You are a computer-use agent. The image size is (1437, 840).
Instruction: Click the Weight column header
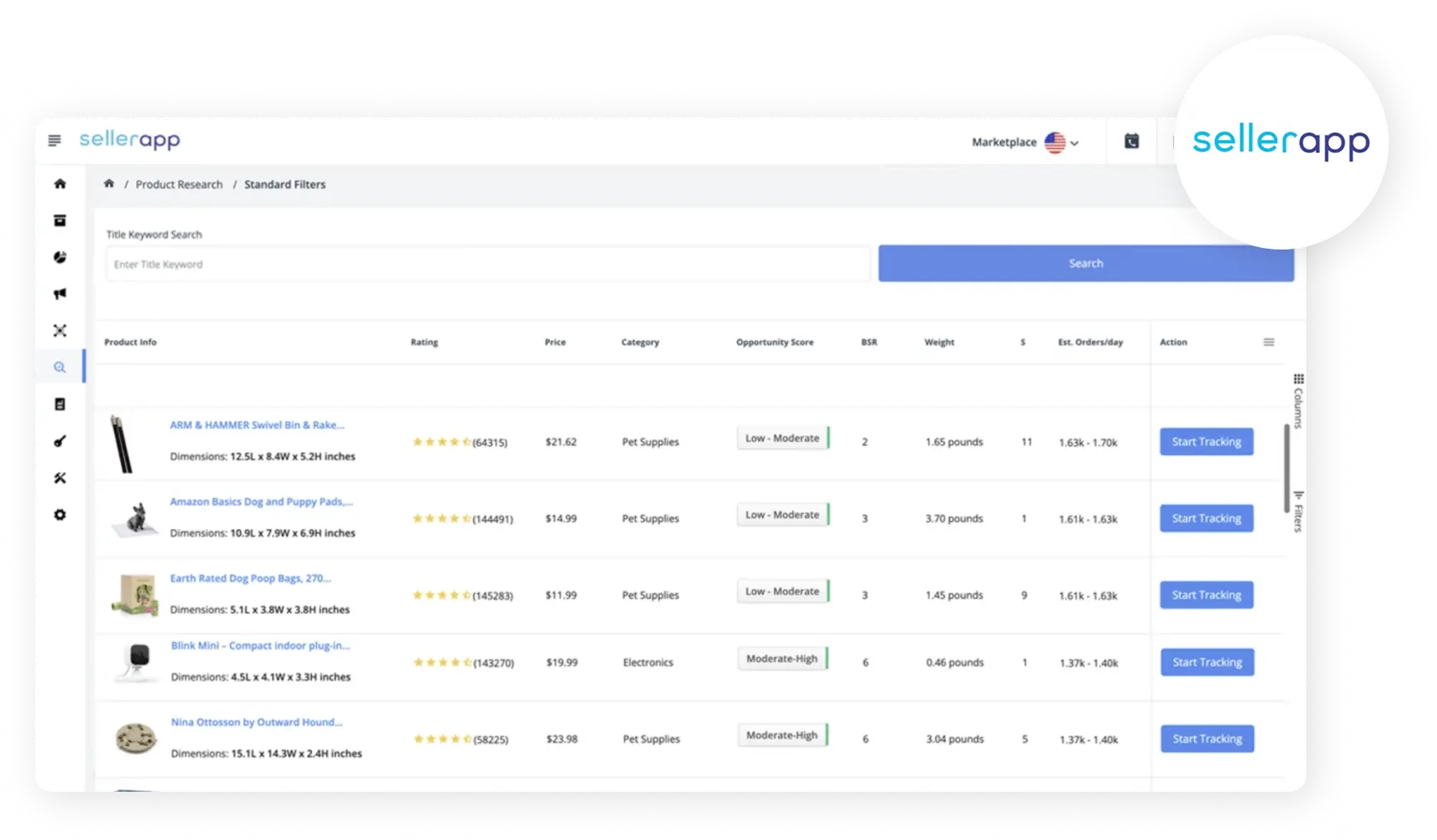pyautogui.click(x=939, y=342)
